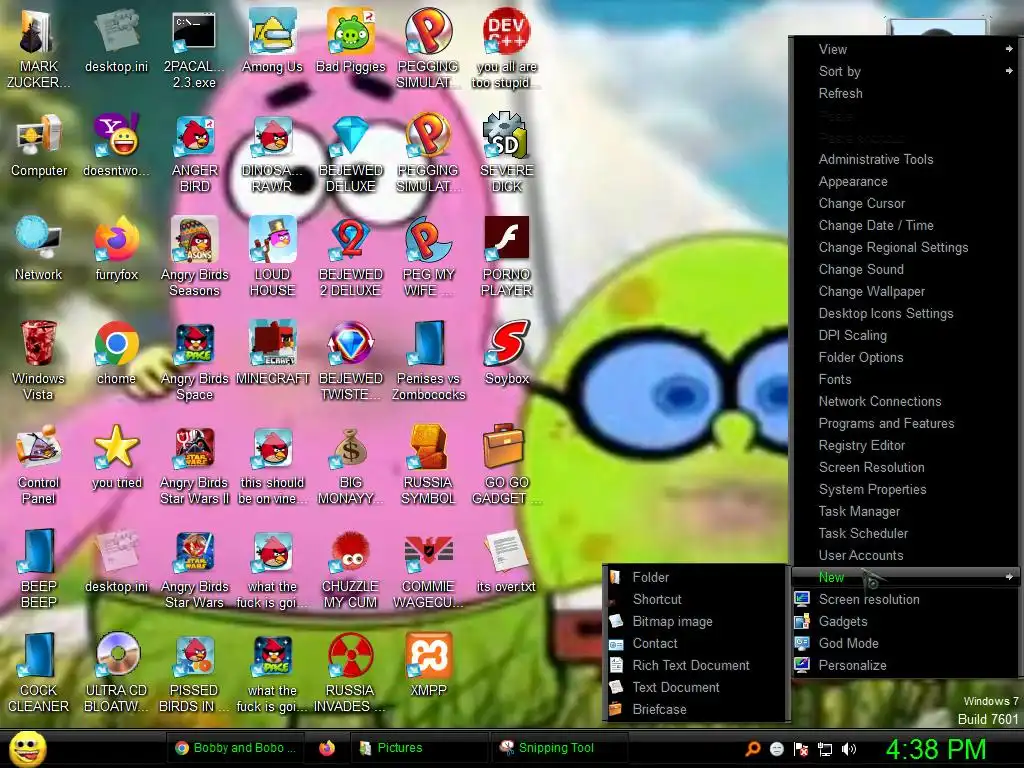
Task: Create a new Bitmap image
Action: coord(696,622)
